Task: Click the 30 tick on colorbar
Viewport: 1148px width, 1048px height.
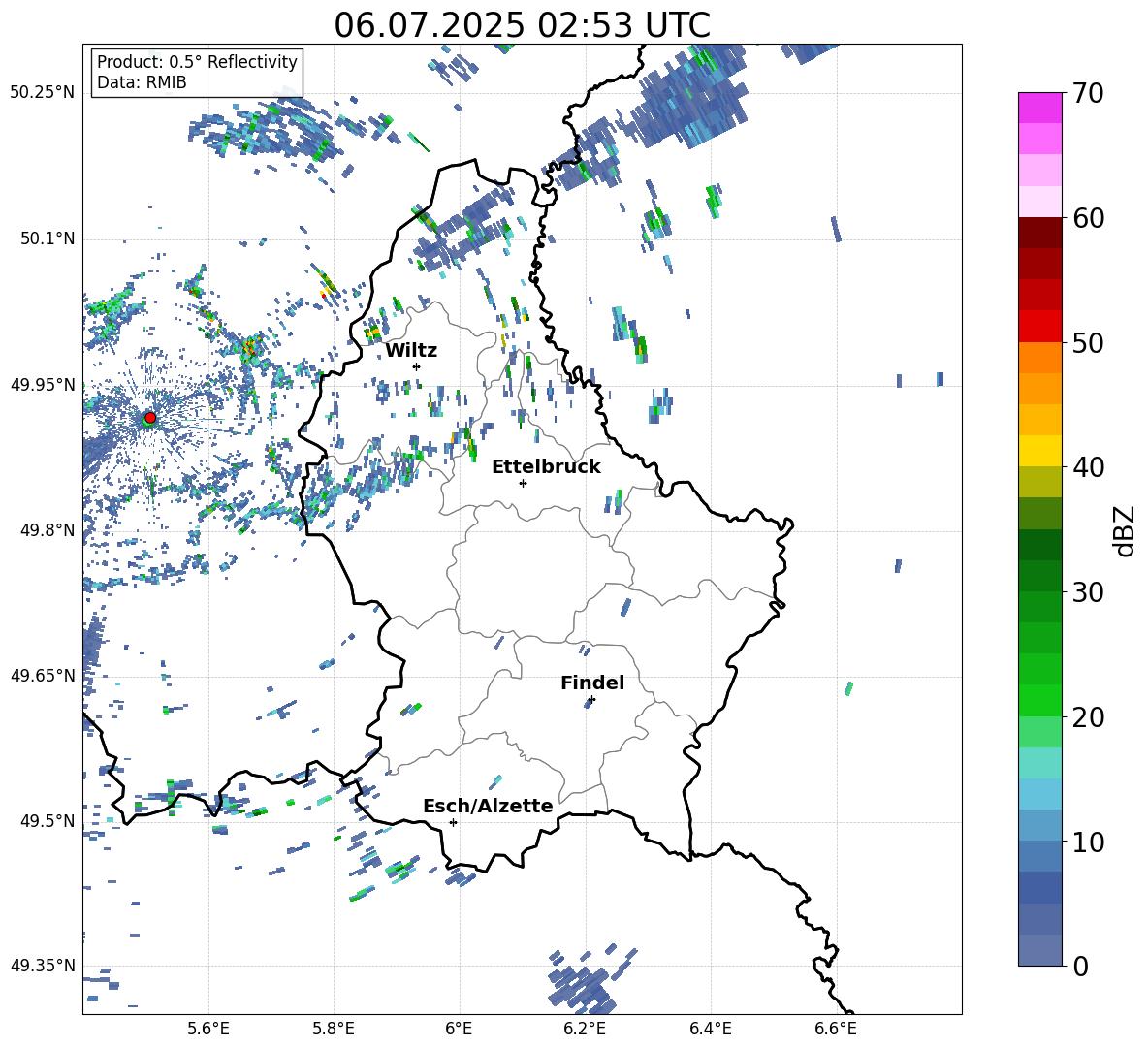Action: (x=1087, y=592)
